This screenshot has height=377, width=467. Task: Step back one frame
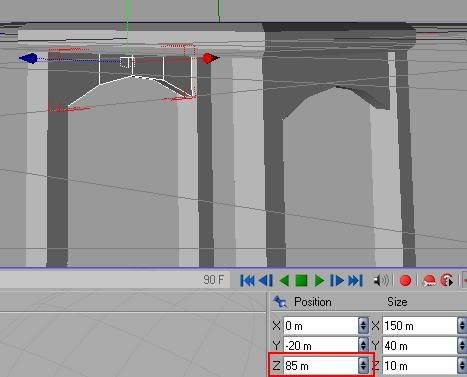pyautogui.click(x=266, y=281)
